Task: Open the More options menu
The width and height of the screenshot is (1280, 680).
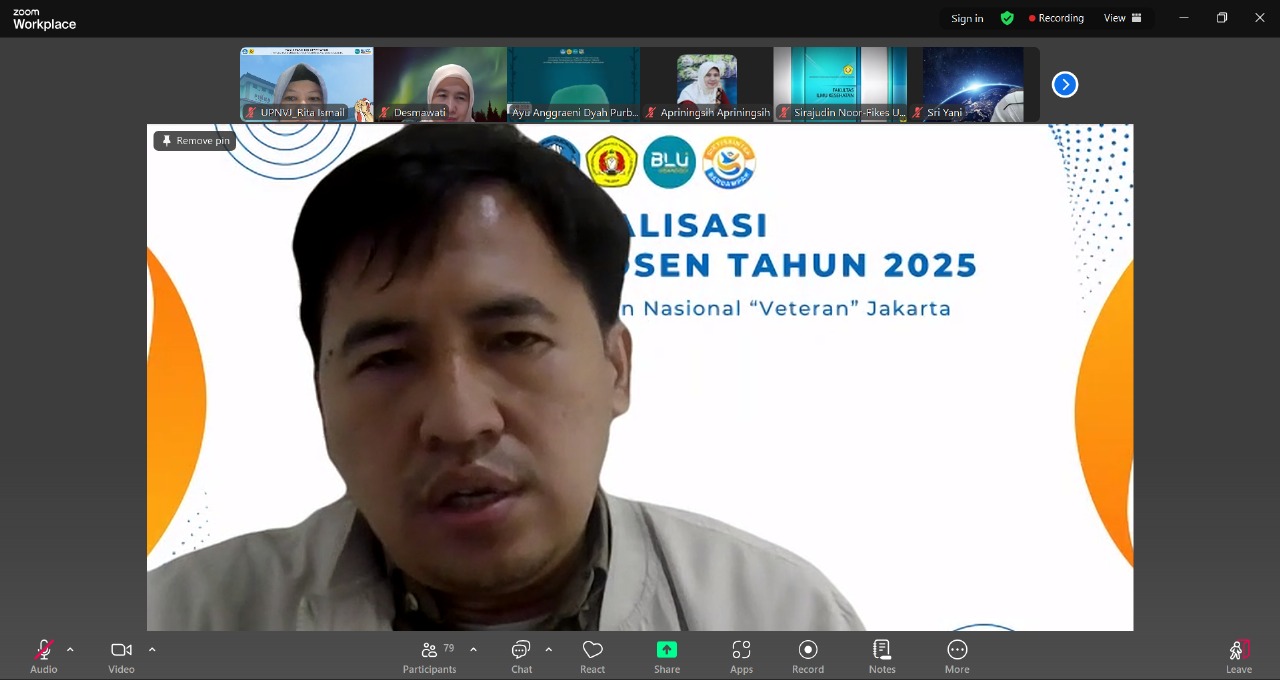Action: click(x=957, y=656)
